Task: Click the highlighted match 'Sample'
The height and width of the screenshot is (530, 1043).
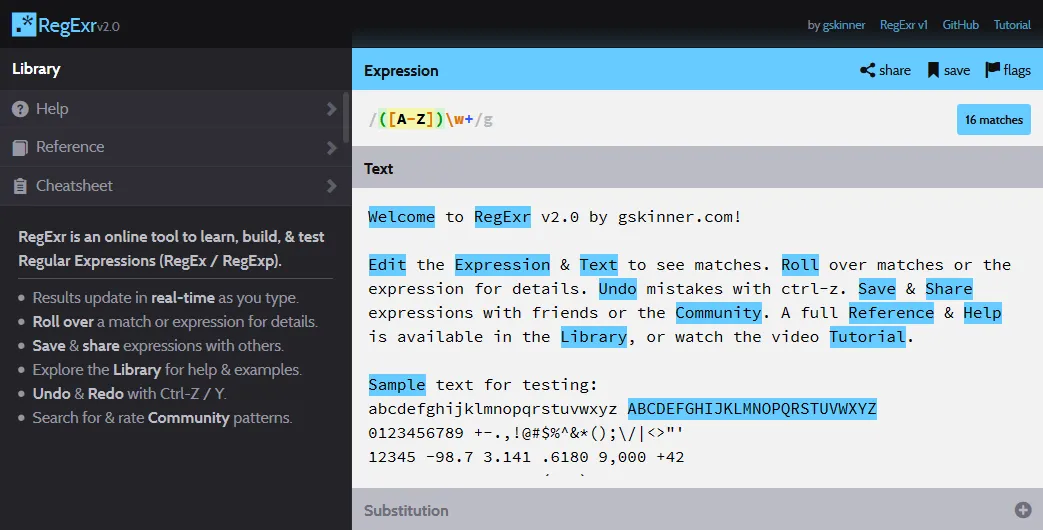Action: coord(397,384)
